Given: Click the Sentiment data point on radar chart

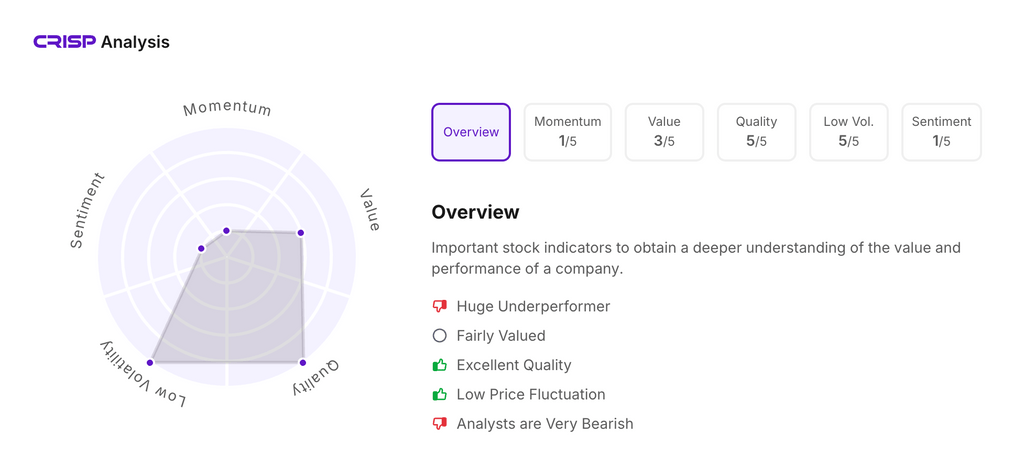Looking at the screenshot, I should [x=202, y=248].
